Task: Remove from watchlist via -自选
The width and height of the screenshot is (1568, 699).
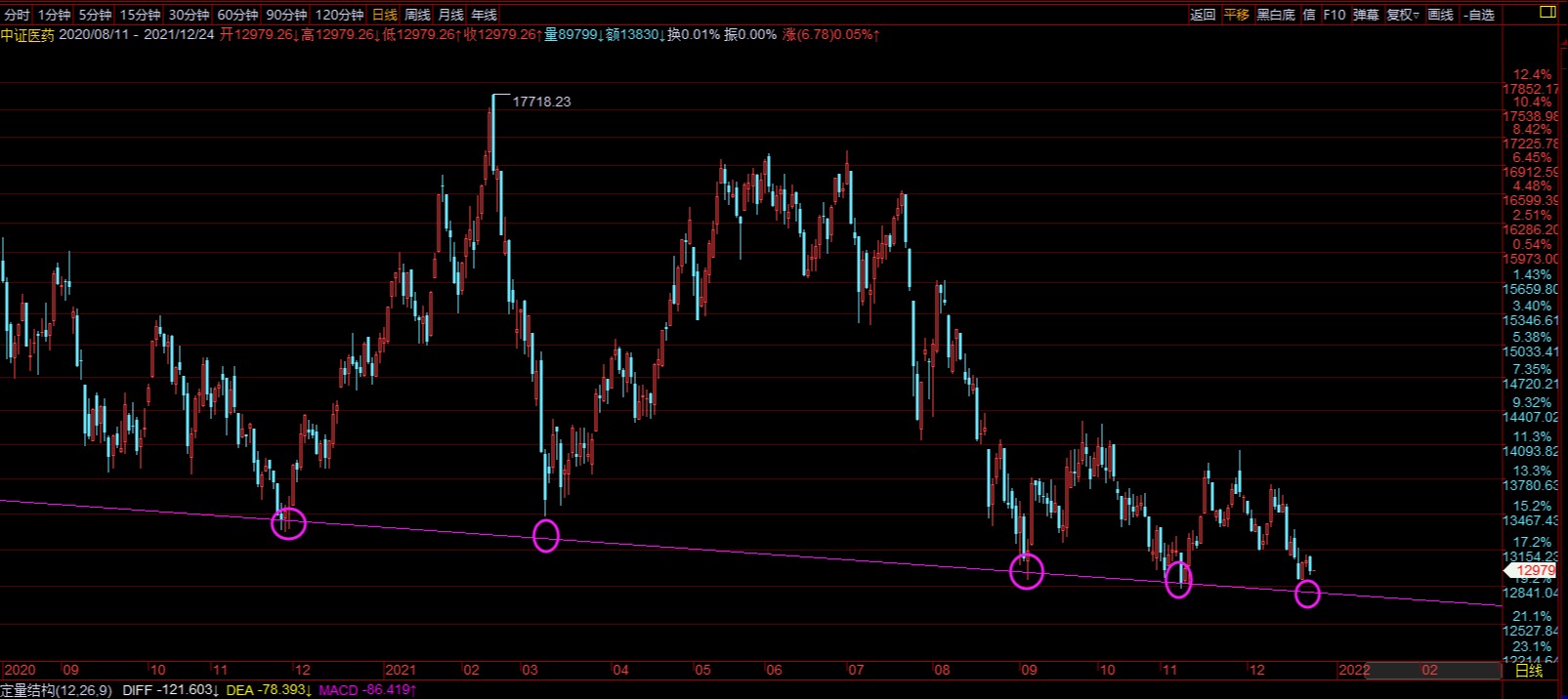Action: point(1480,15)
